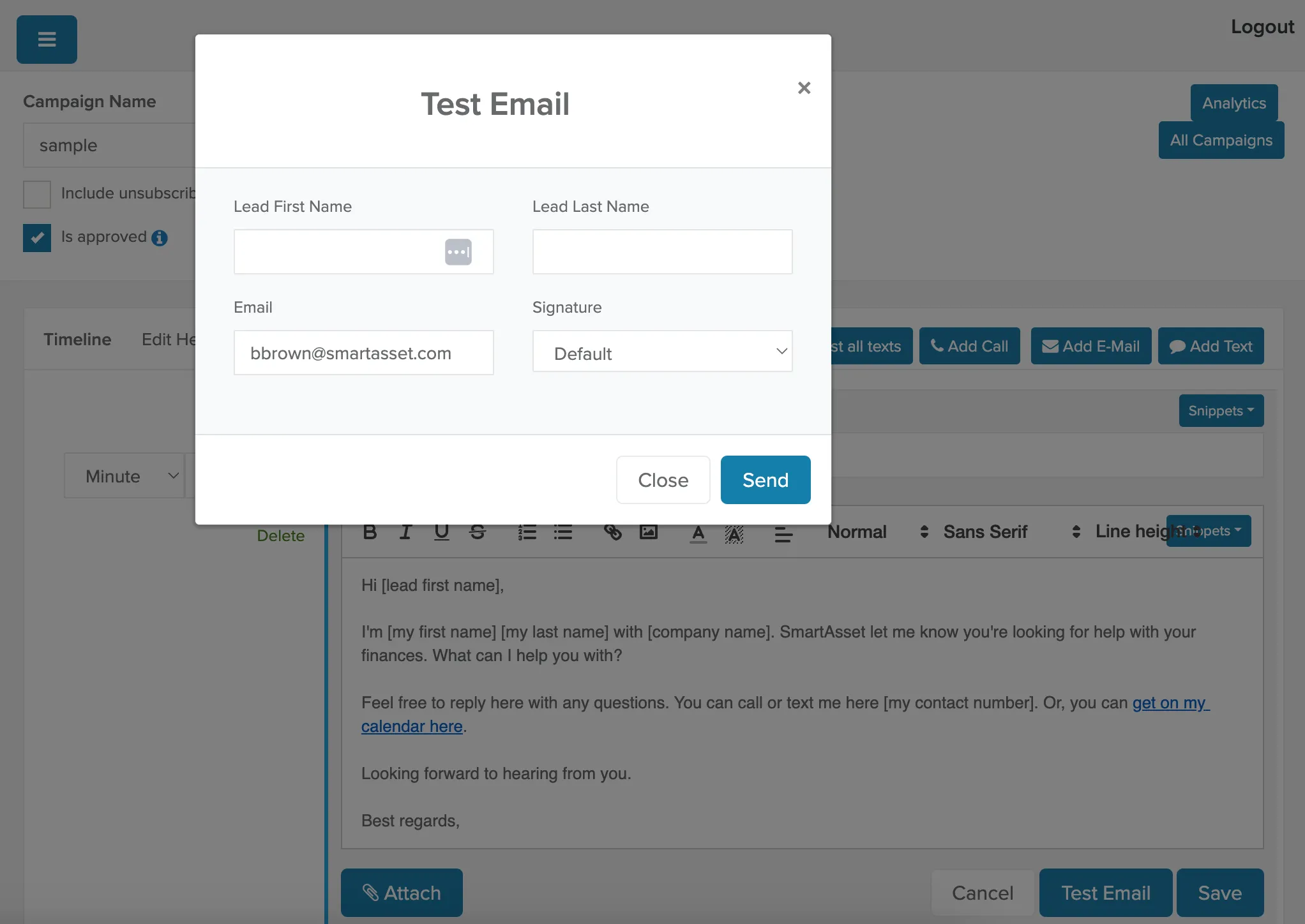Open Analytics
This screenshot has height=924, width=1305.
click(1233, 103)
